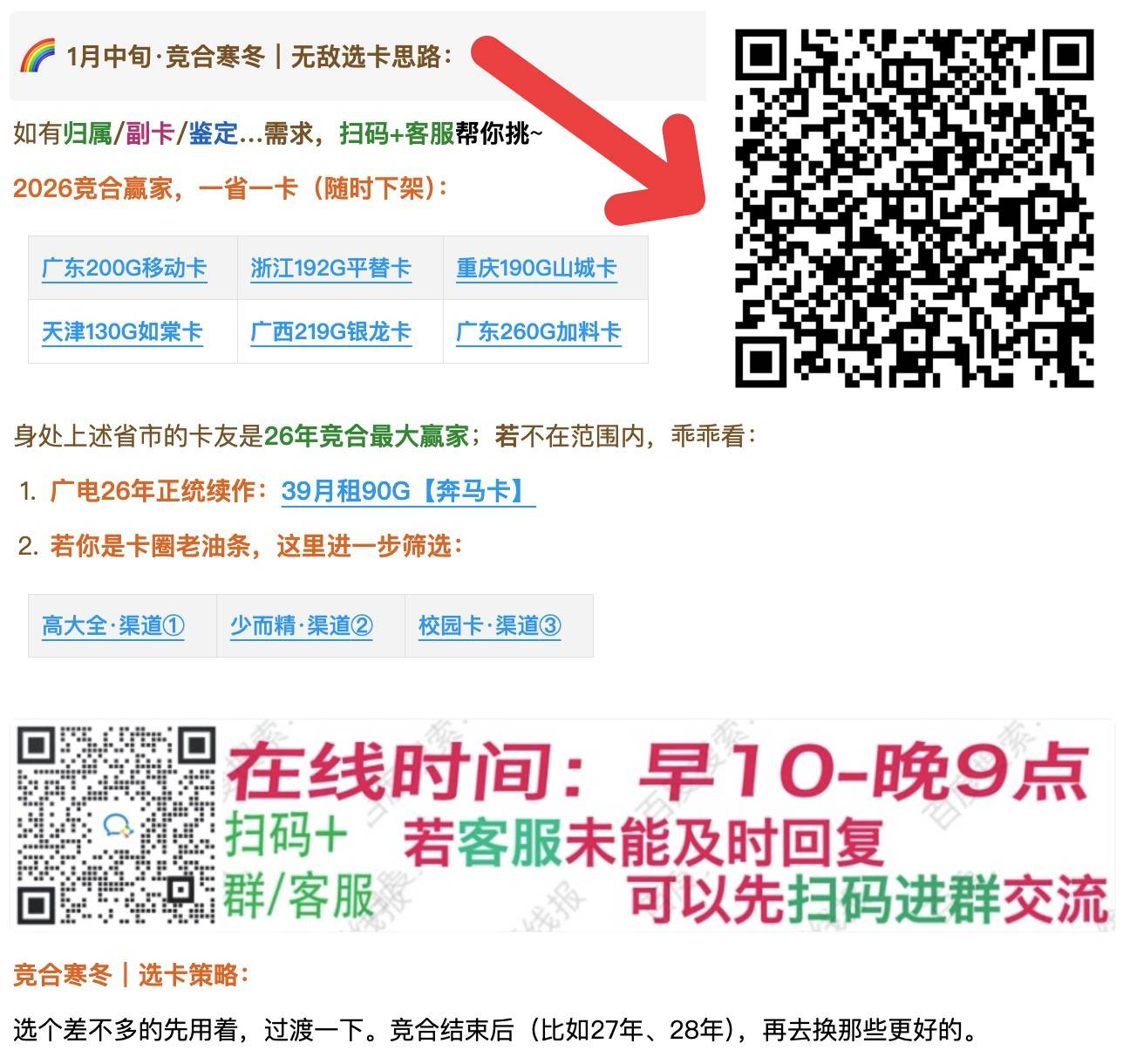Screen dimensions: 1123x1064
Task: Click the 竞合寒冬｜选卡策略 heading
Action: click(x=131, y=974)
